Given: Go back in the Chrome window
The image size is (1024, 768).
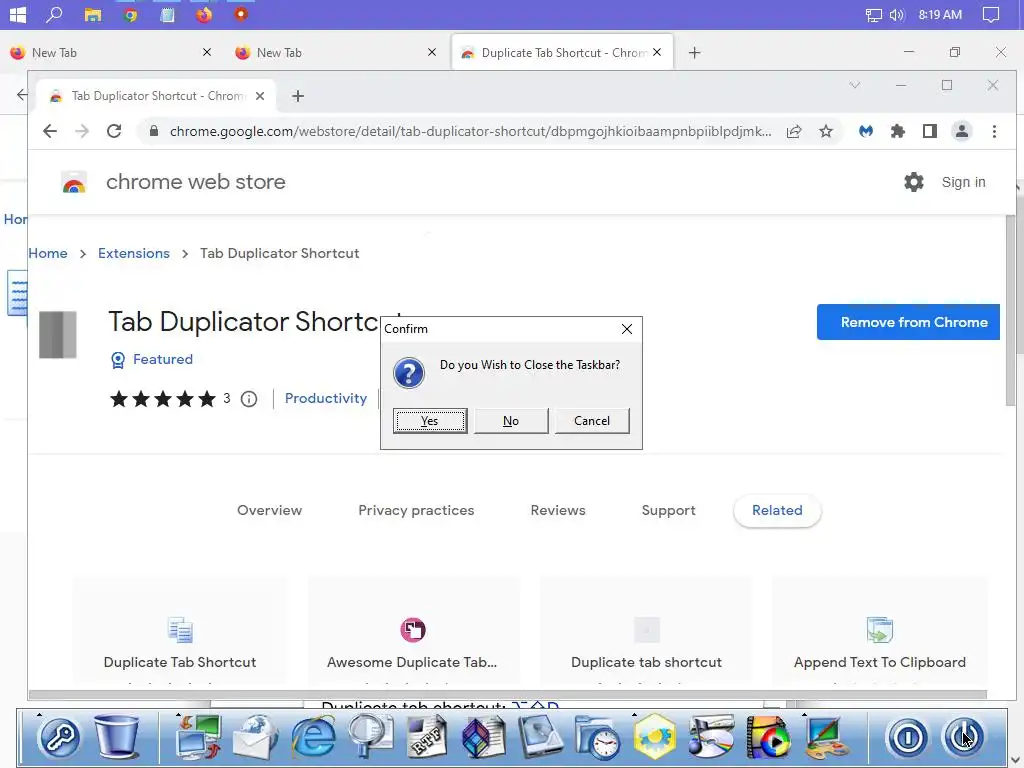Looking at the screenshot, I should coord(50,131).
